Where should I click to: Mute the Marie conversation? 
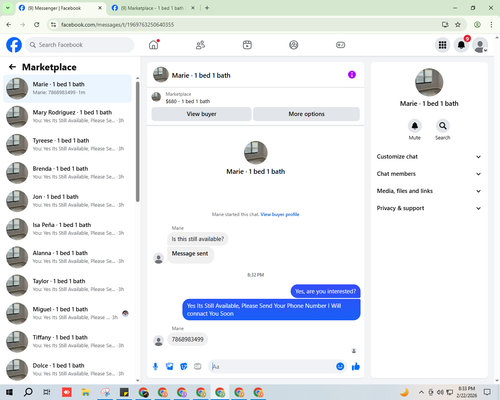[415, 126]
